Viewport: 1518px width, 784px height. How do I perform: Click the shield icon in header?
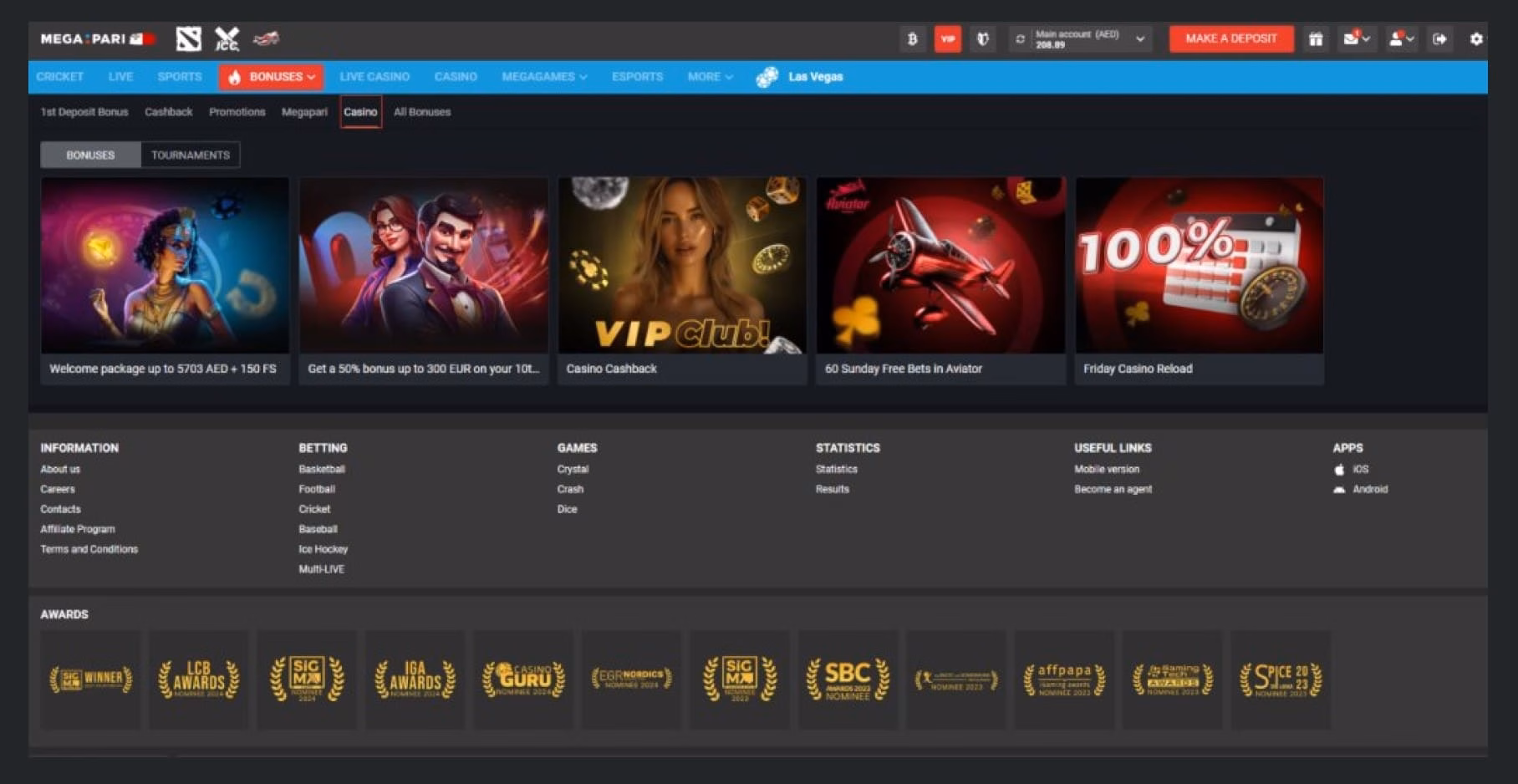click(983, 38)
